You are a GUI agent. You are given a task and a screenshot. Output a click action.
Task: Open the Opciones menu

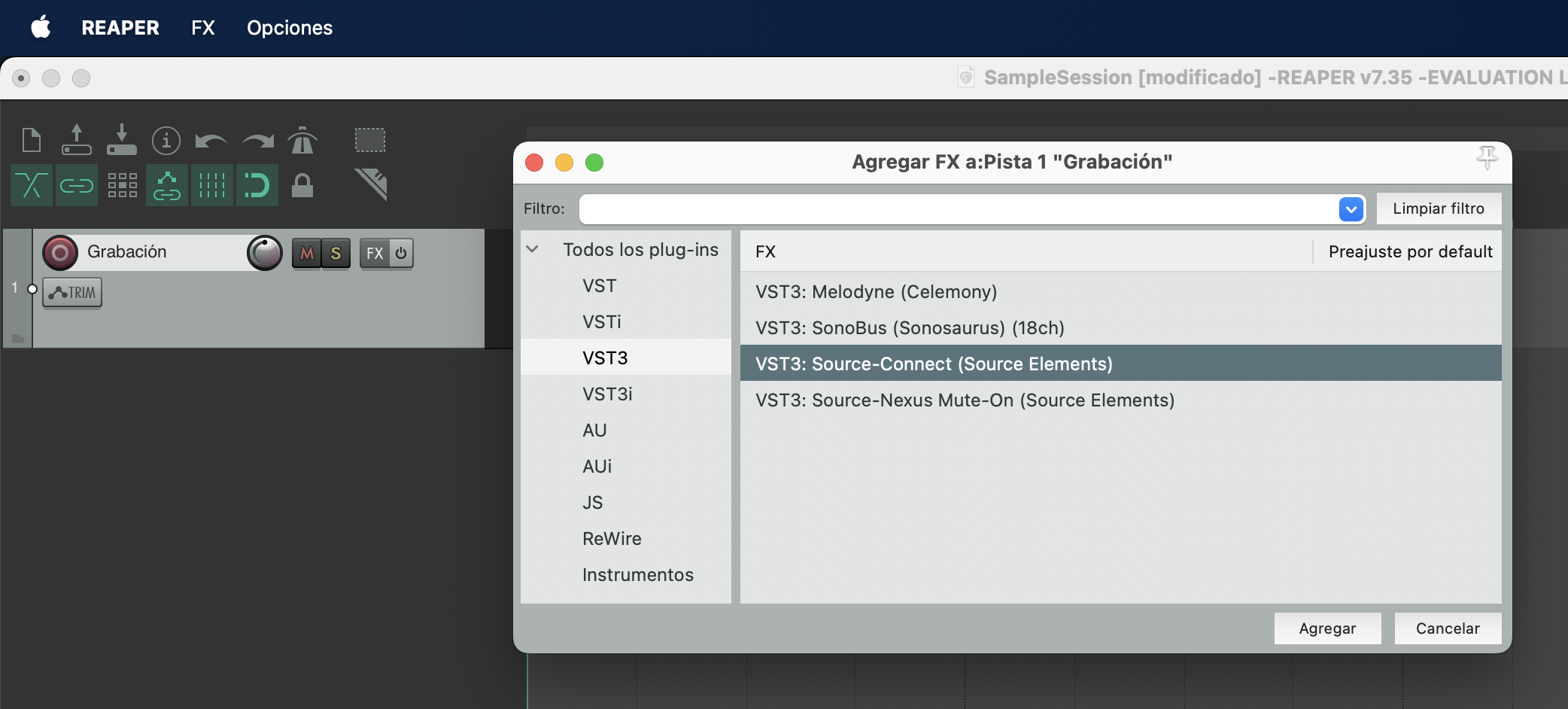(290, 28)
